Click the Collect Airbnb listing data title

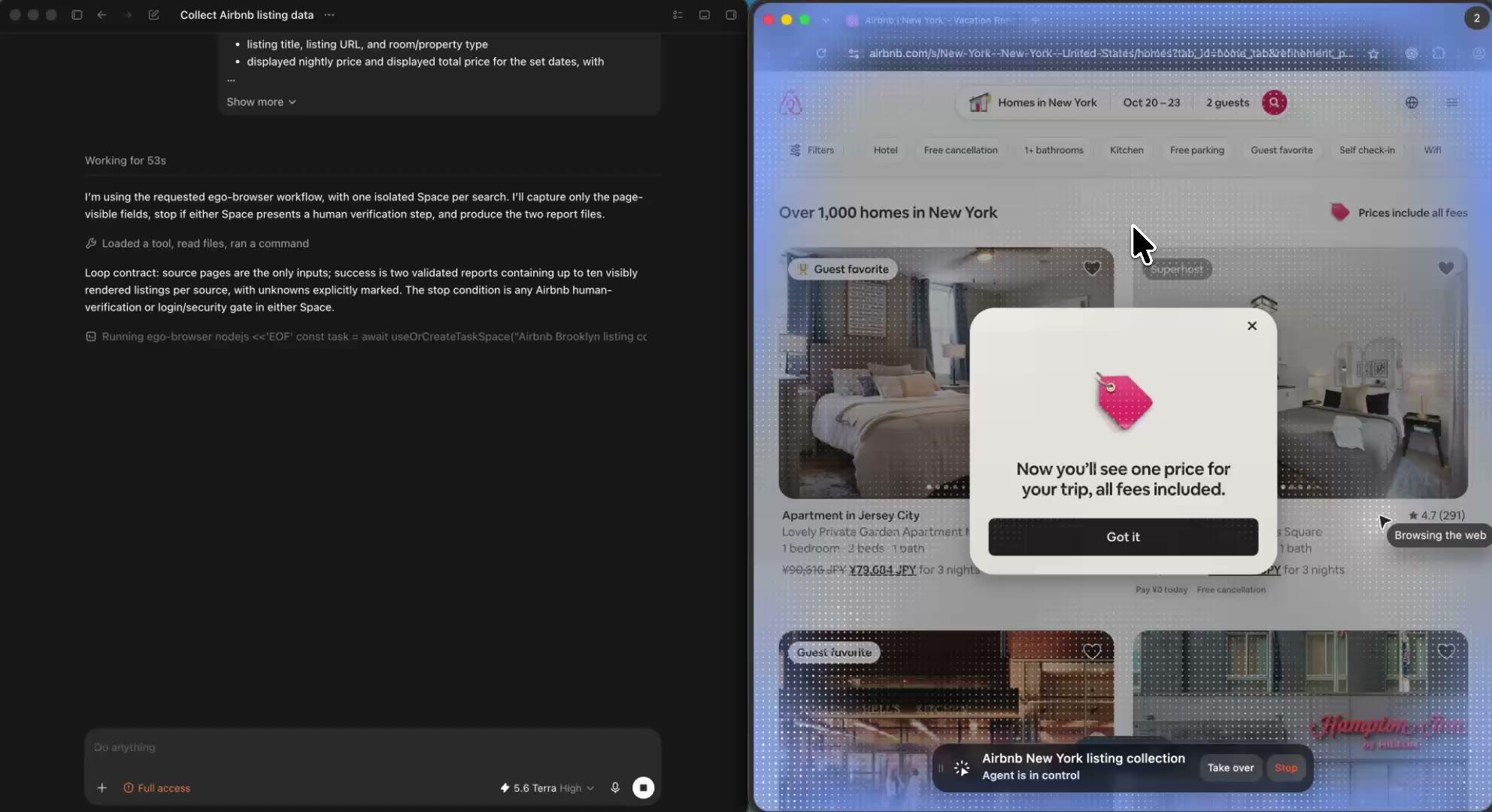[247, 15]
